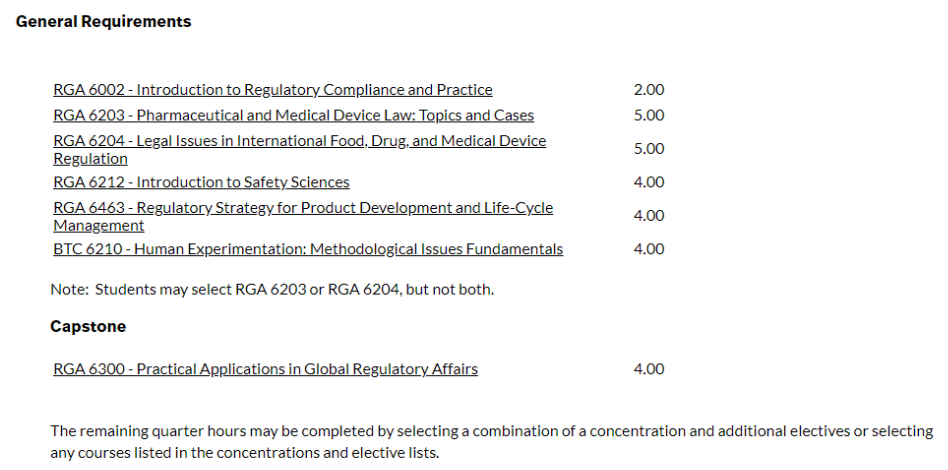Screen dimensions: 948x470
Task: Click the 5.00 credit value beside RGA 6203
Action: [649, 115]
